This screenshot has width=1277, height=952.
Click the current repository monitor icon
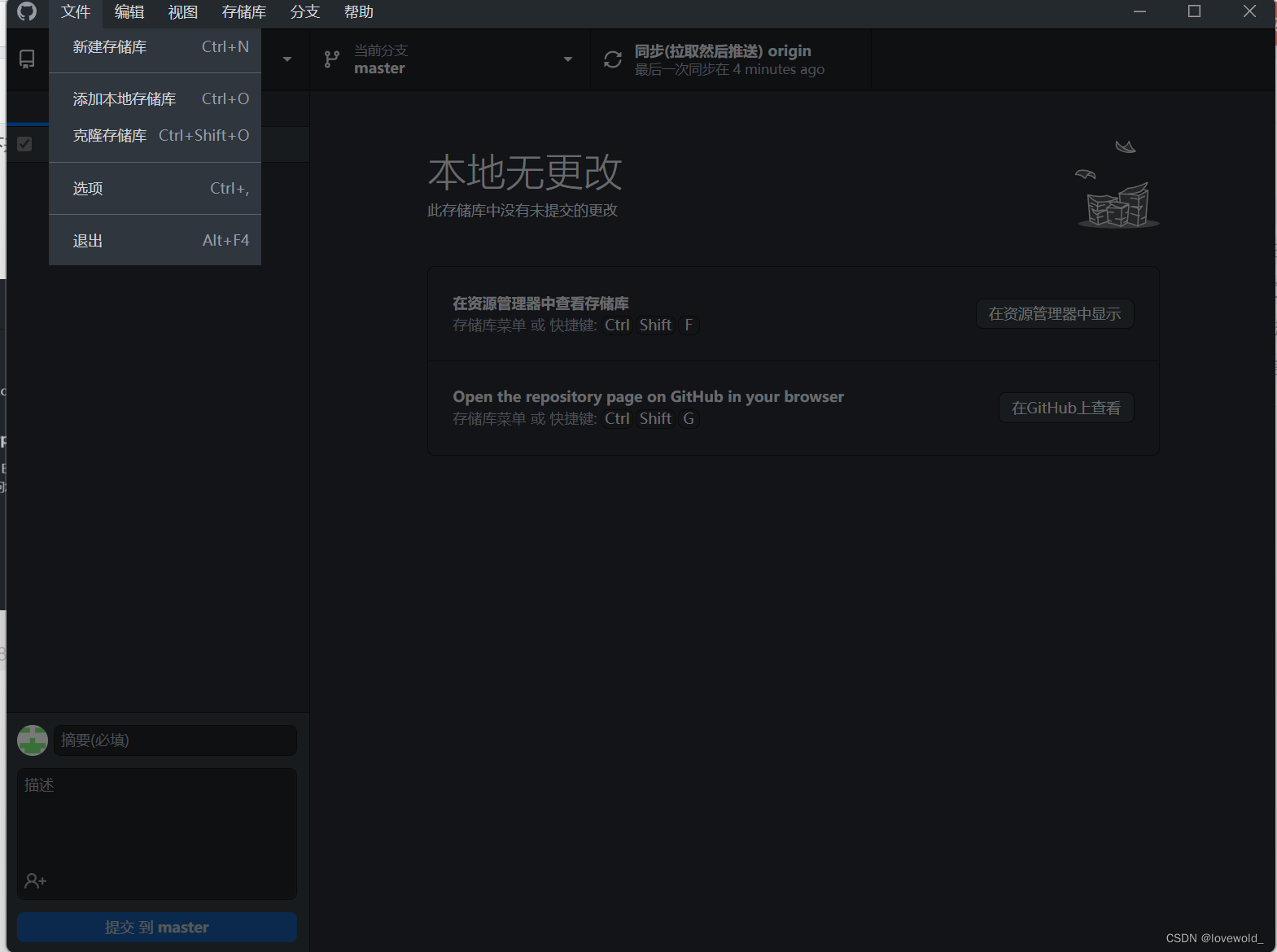pyautogui.click(x=27, y=59)
